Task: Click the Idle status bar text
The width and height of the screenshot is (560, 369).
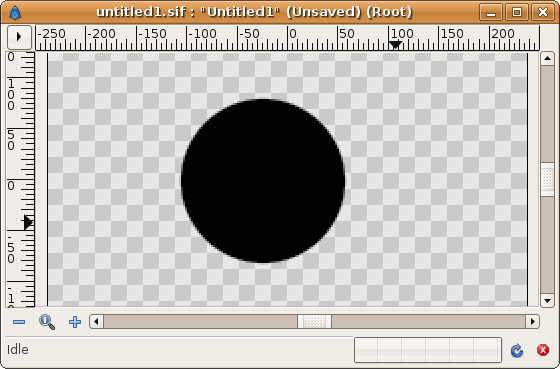Action: [18, 350]
